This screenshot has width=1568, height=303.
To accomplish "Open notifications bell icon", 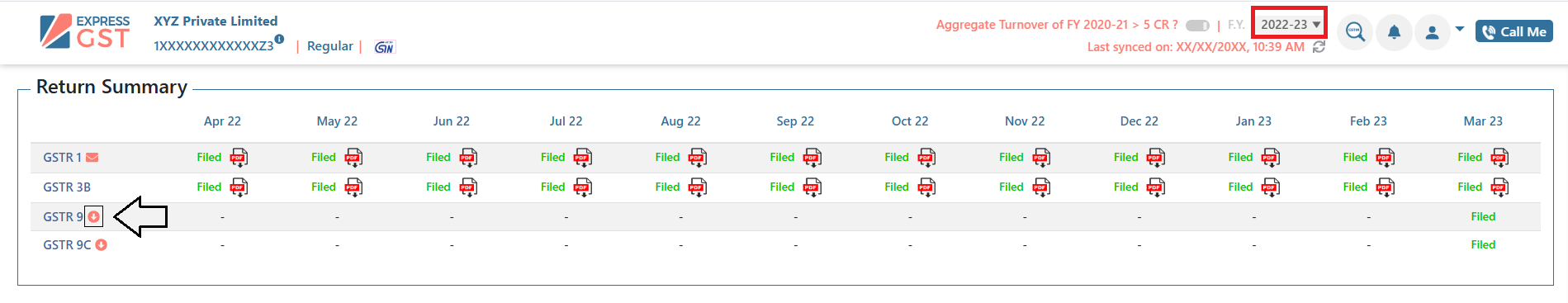I will [x=1394, y=32].
